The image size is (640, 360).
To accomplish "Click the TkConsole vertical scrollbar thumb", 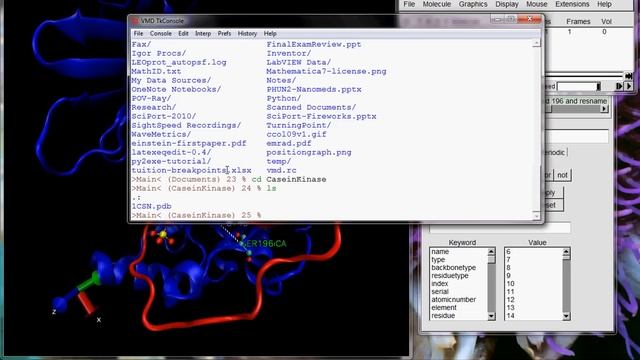I will (x=536, y=188).
